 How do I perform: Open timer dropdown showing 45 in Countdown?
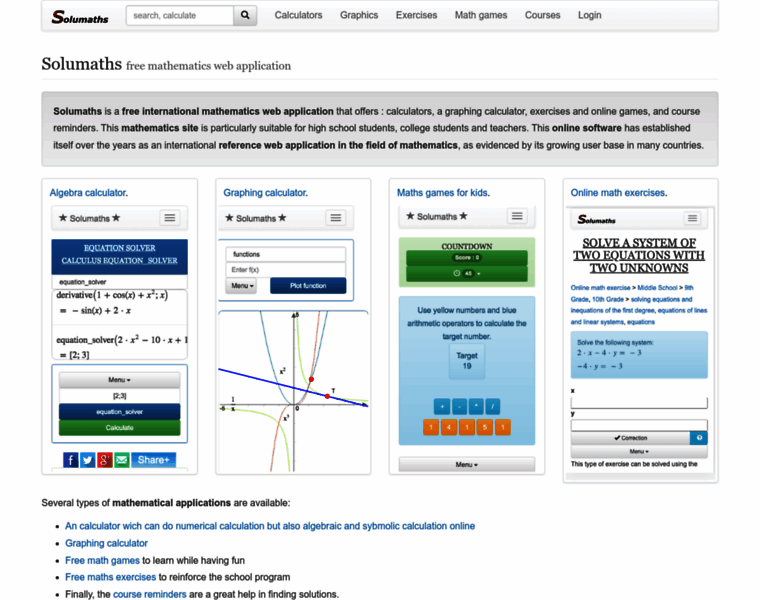pos(467,273)
